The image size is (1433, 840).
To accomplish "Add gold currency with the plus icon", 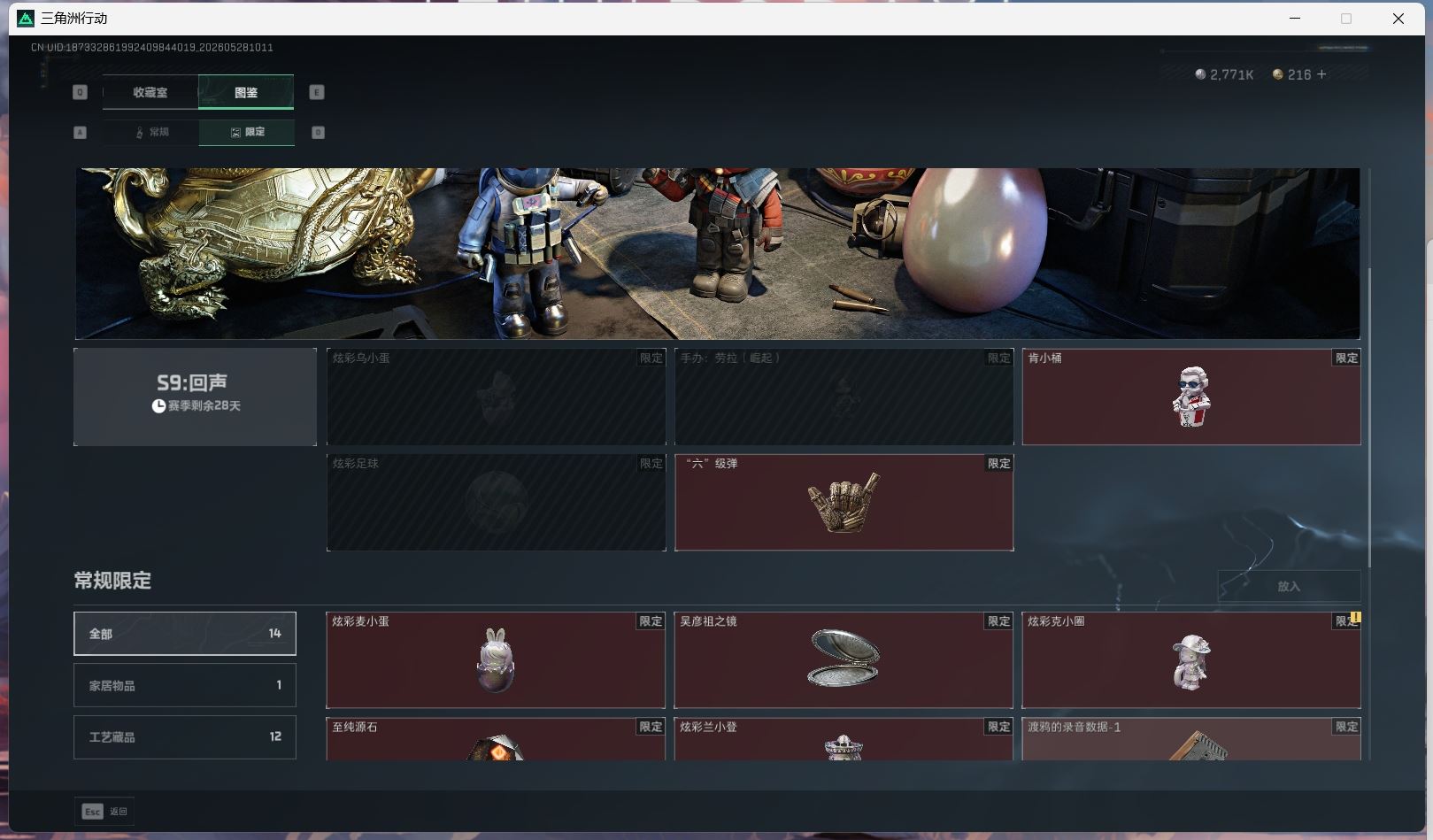I will (x=1321, y=74).
